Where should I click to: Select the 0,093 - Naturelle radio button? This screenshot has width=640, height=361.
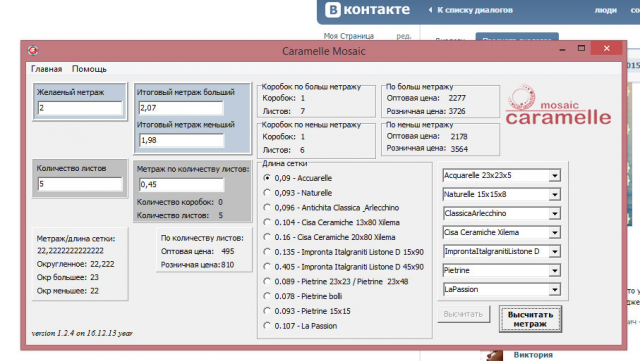pyautogui.click(x=267, y=192)
